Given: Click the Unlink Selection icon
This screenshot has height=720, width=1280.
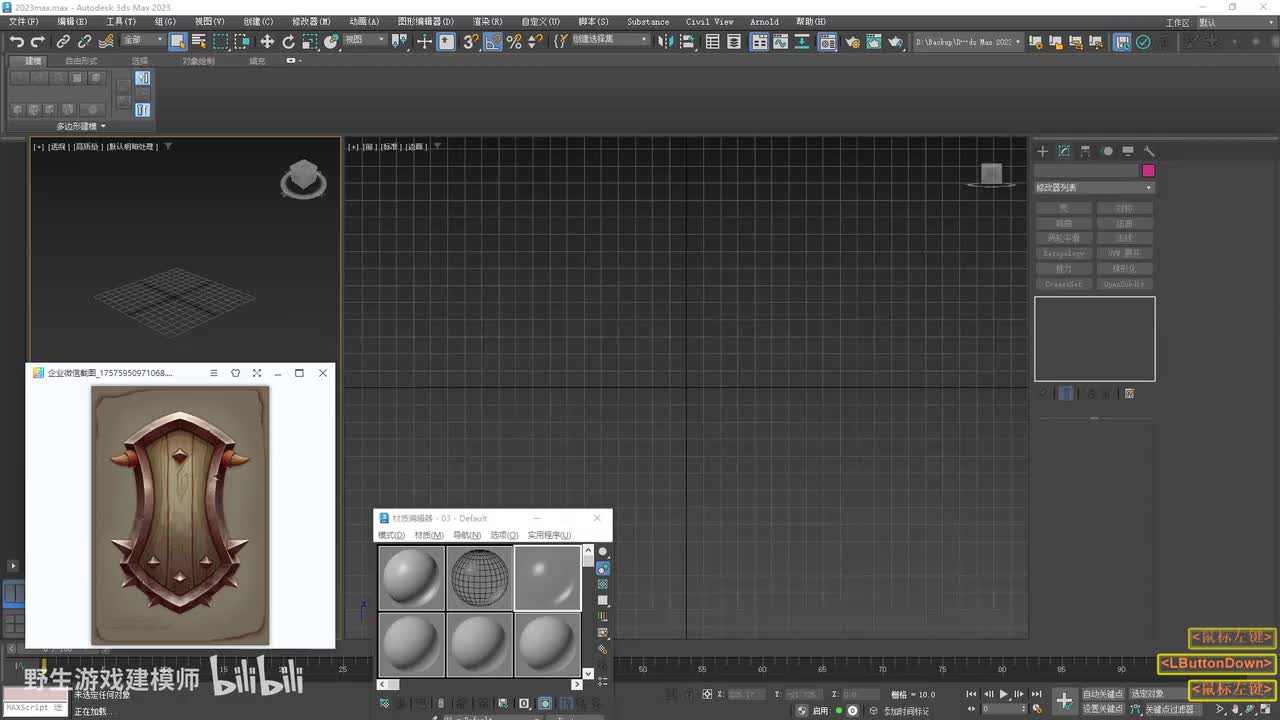Looking at the screenshot, I should point(84,41).
